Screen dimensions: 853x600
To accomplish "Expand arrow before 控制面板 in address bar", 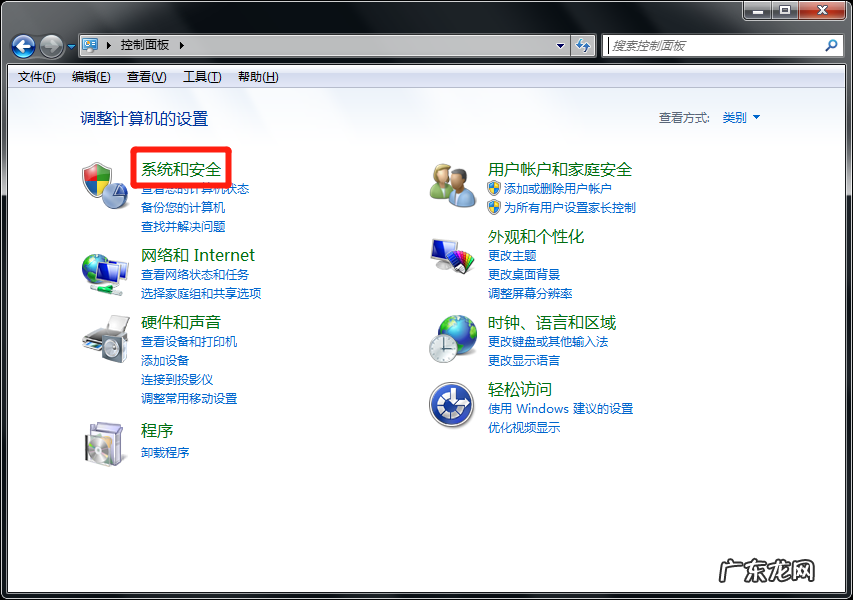I will click(x=109, y=45).
